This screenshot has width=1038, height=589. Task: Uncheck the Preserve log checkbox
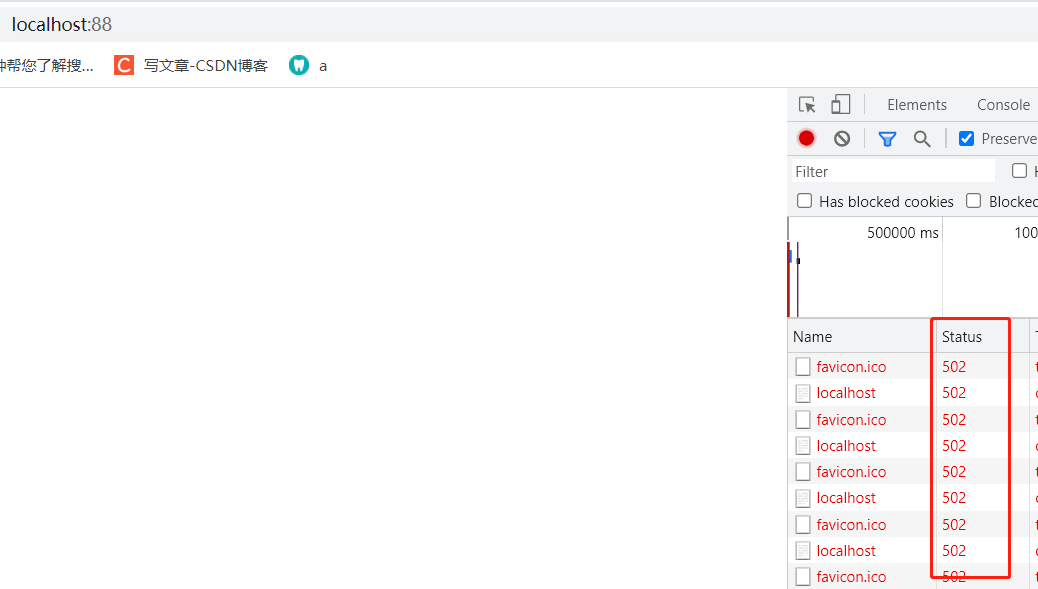point(967,138)
